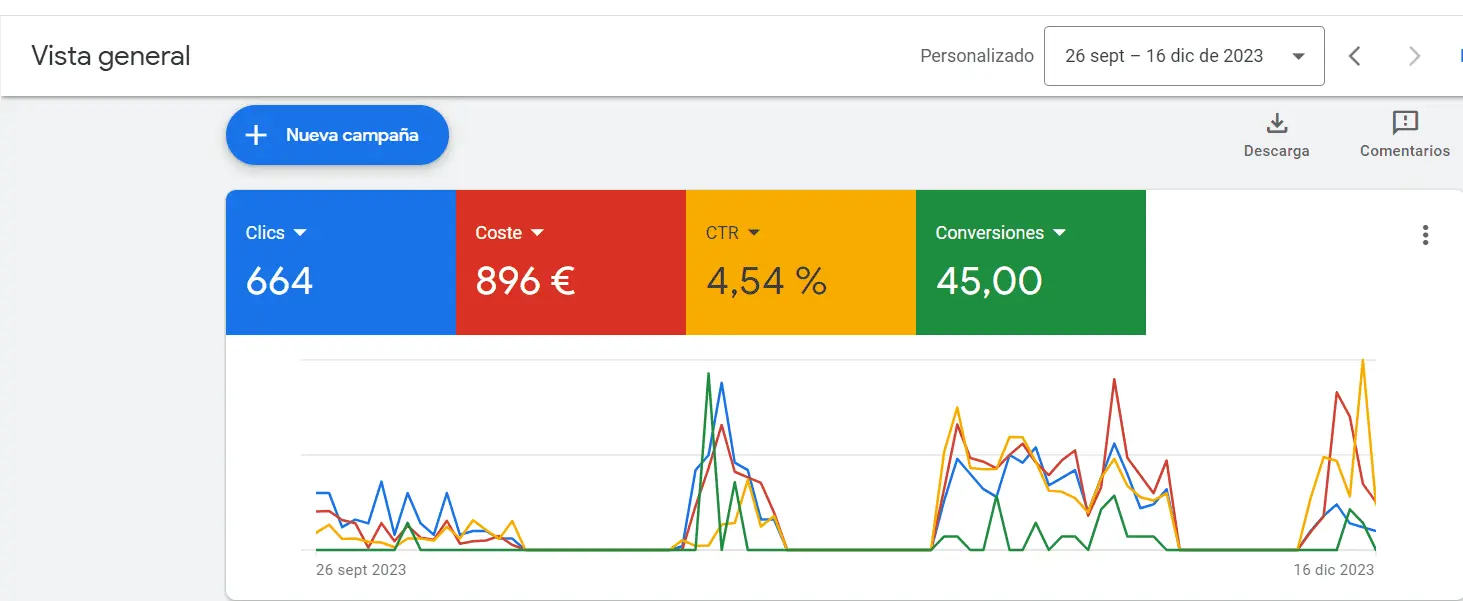Click the 26 sept 2023 axis label
The image size is (1463, 601).
[x=361, y=570]
